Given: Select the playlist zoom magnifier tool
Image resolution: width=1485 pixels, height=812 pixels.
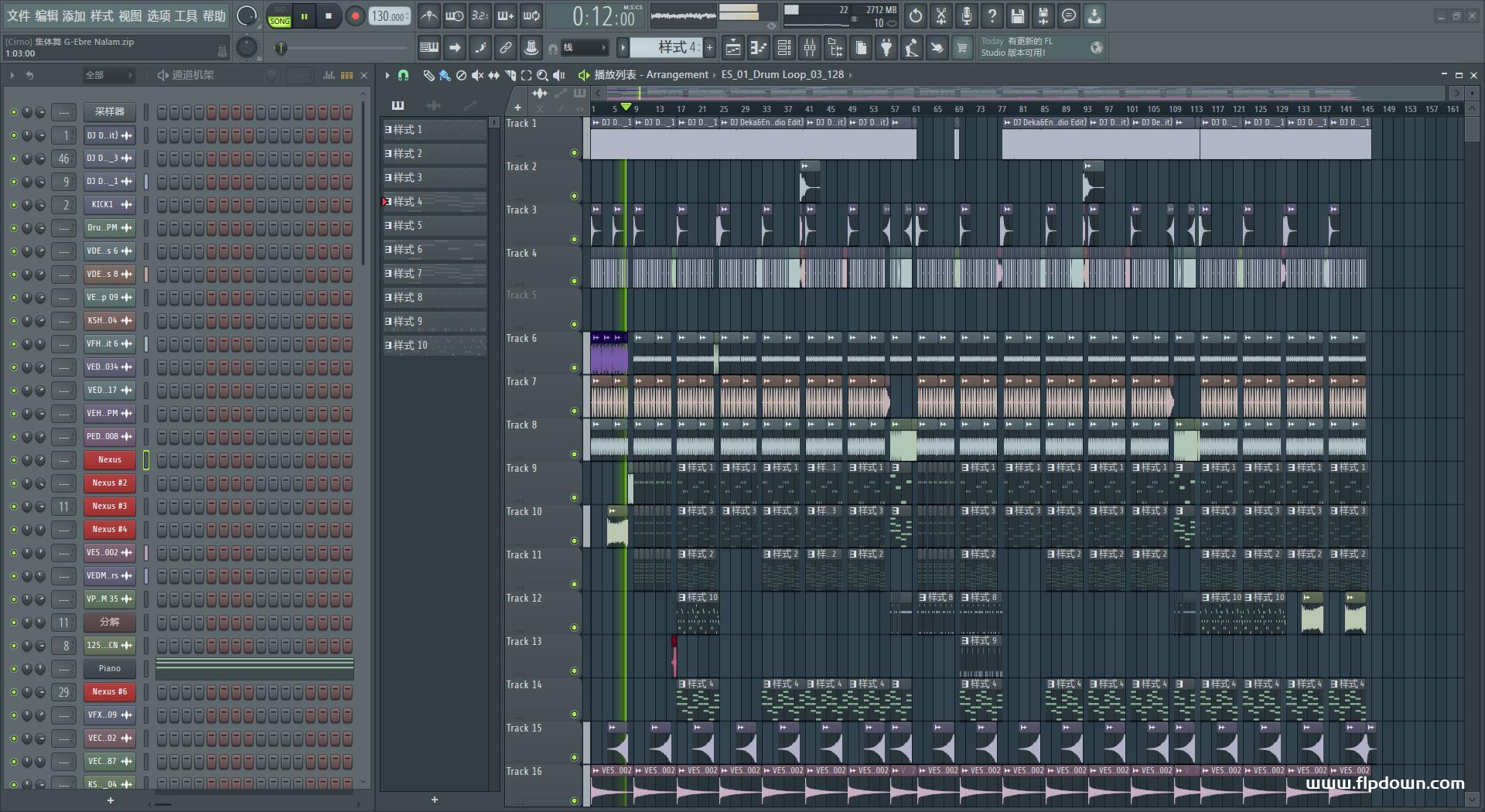Looking at the screenshot, I should (542, 75).
